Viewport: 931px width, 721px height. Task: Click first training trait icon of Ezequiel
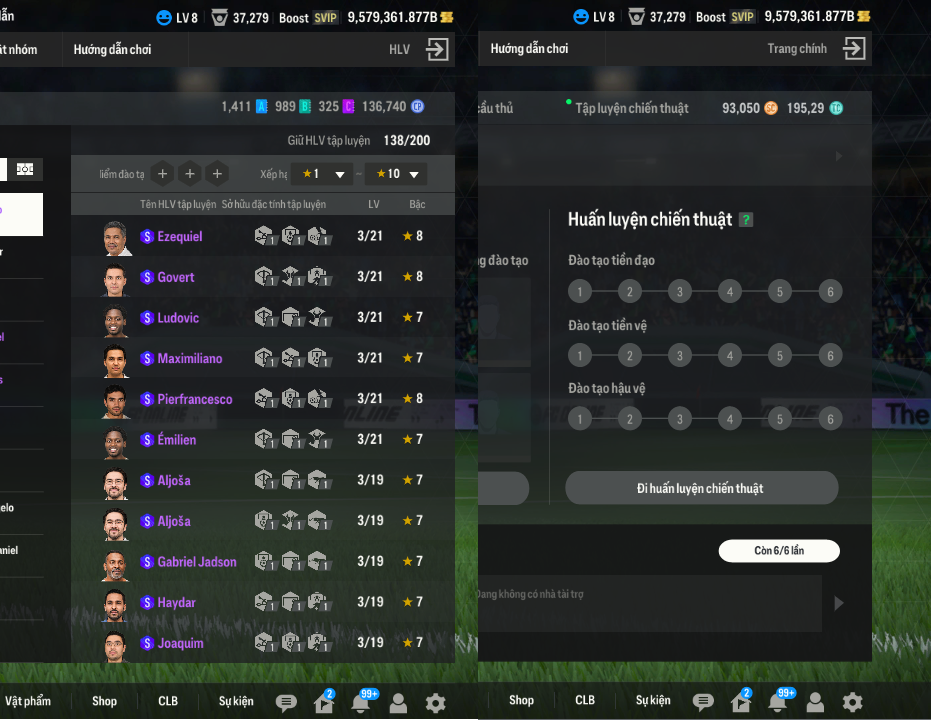point(265,236)
